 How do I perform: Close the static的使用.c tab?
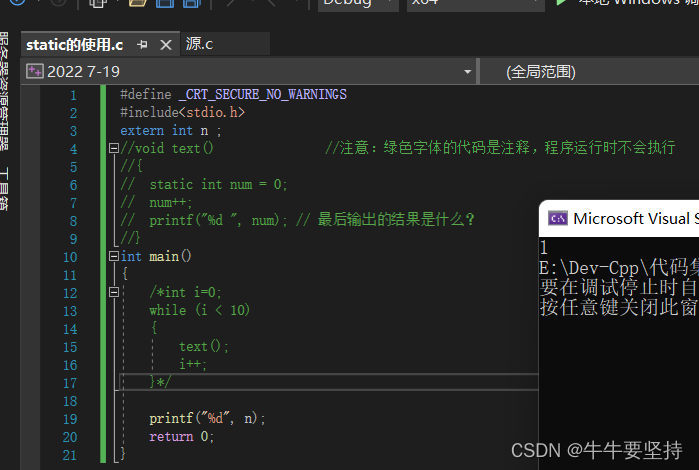(x=166, y=45)
